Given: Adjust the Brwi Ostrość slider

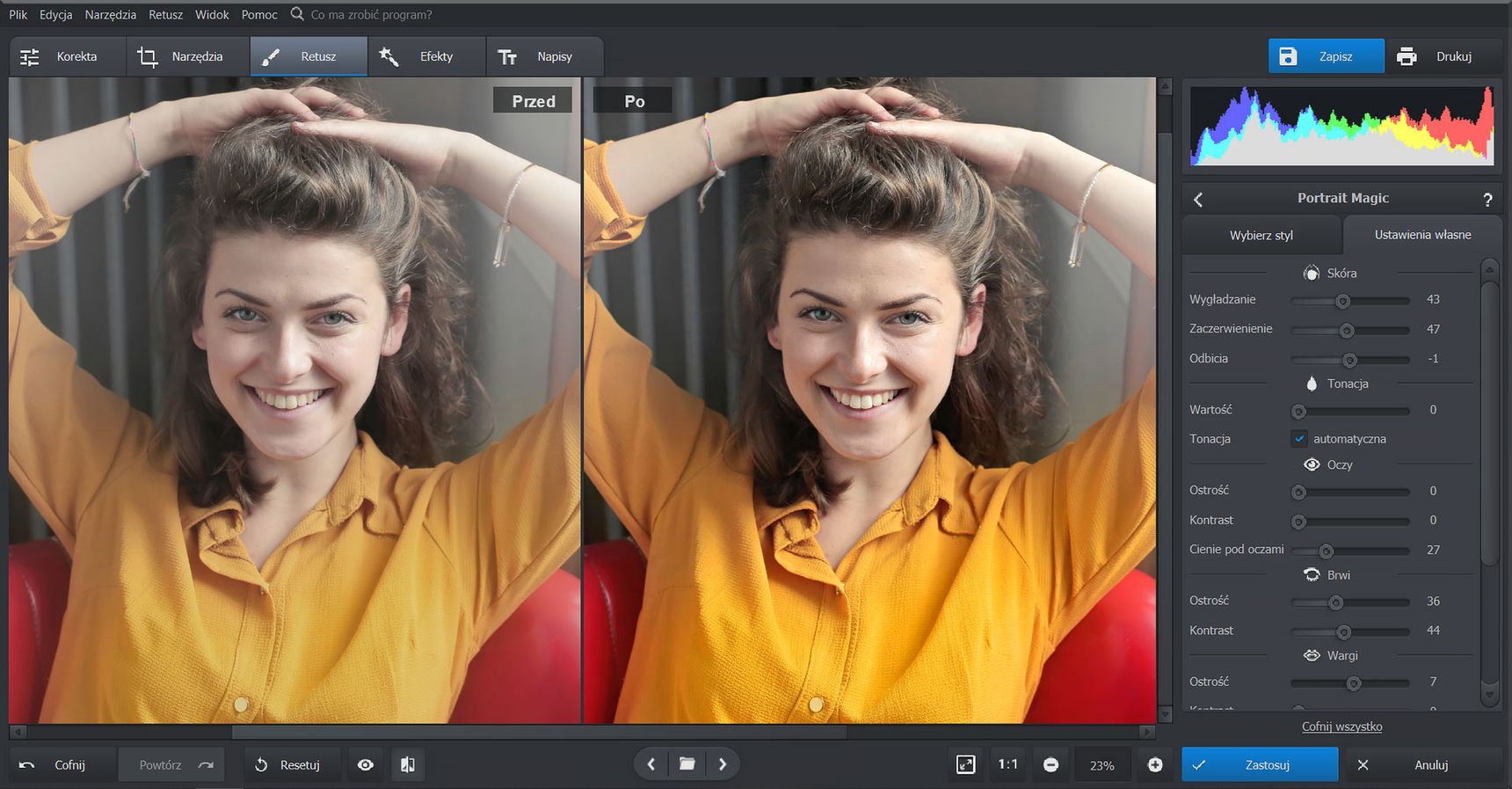Looking at the screenshot, I should (1350, 603).
